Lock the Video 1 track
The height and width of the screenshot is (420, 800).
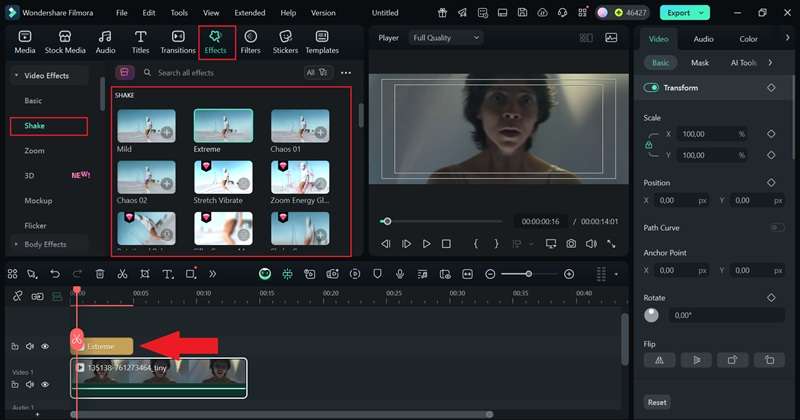pos(15,384)
